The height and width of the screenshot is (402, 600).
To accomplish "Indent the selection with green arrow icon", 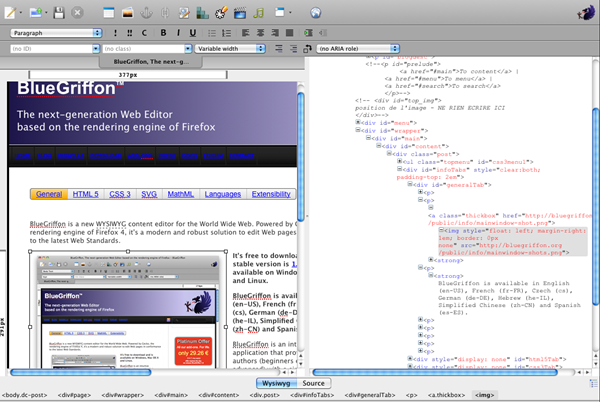I will 308,33.
